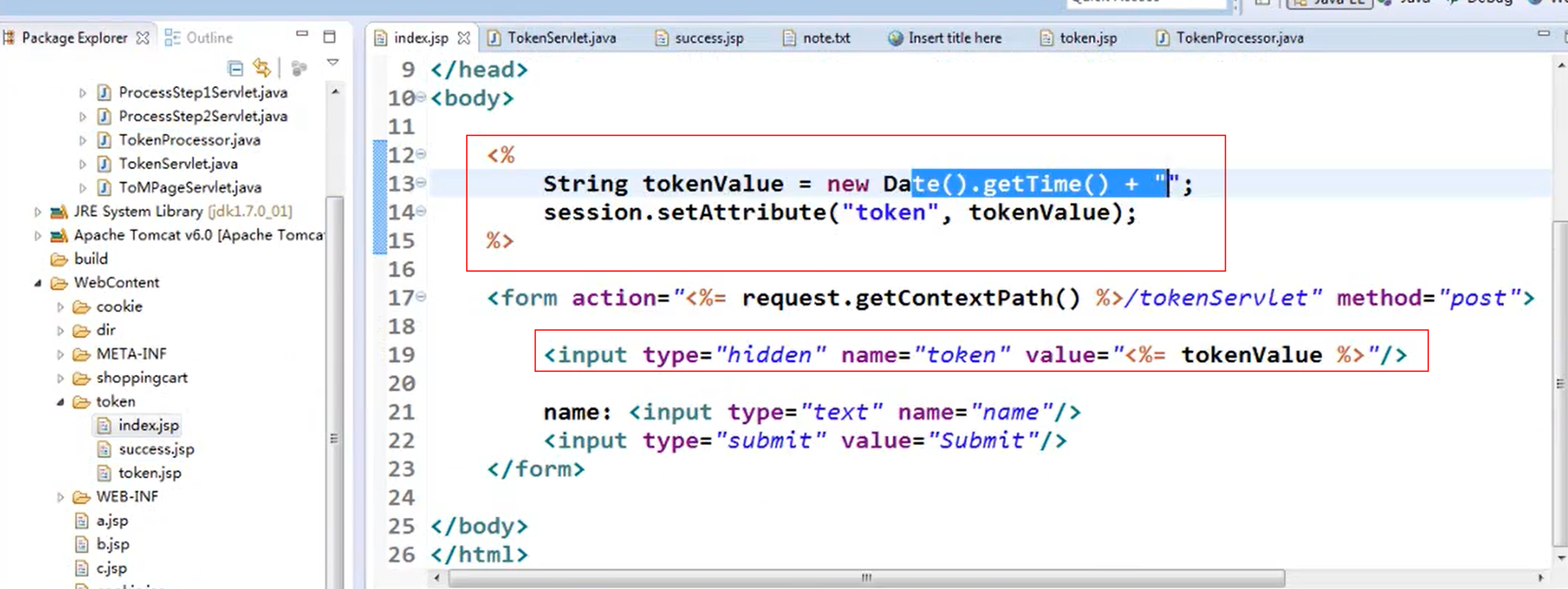This screenshot has height=589, width=1568.
Task: Click focus task toolbar icon
Action: [x=299, y=68]
